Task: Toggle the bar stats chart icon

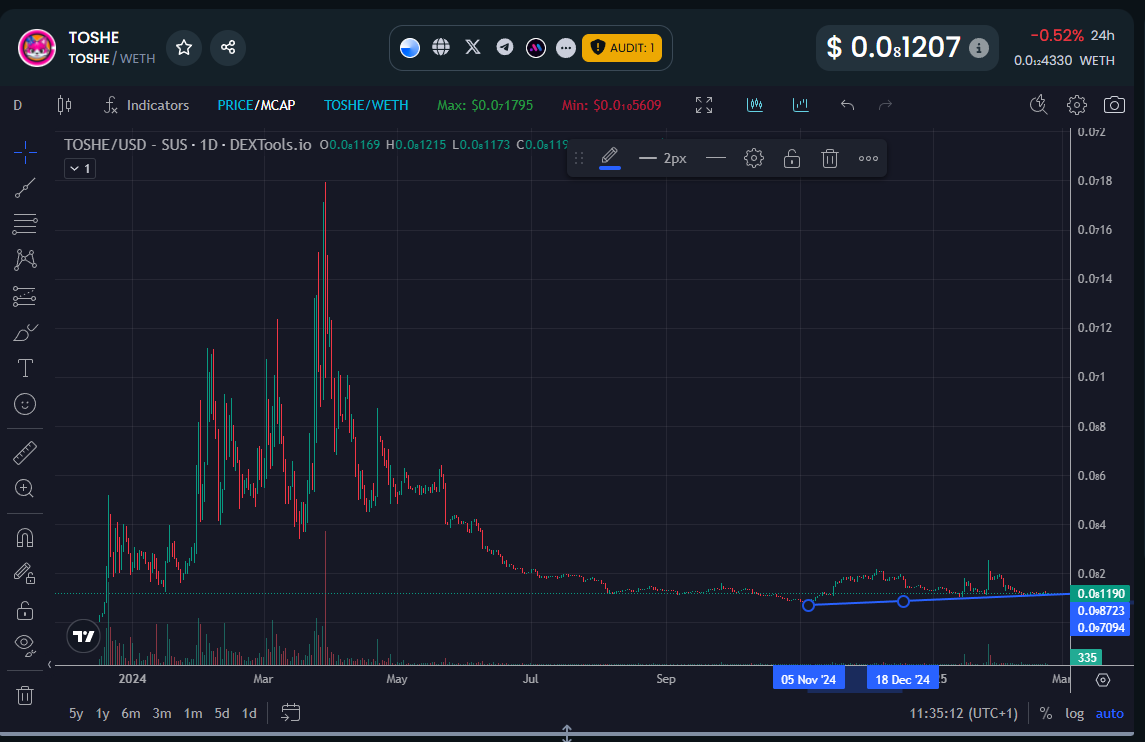Action: 801,105
